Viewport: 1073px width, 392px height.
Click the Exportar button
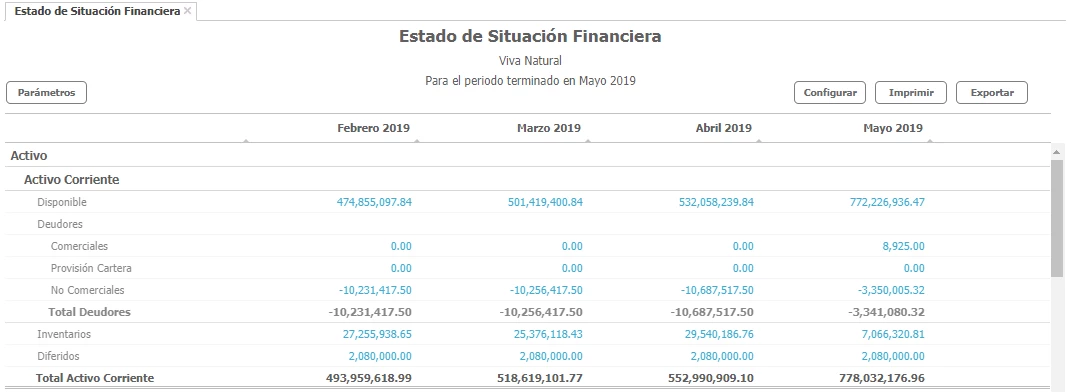coord(992,92)
